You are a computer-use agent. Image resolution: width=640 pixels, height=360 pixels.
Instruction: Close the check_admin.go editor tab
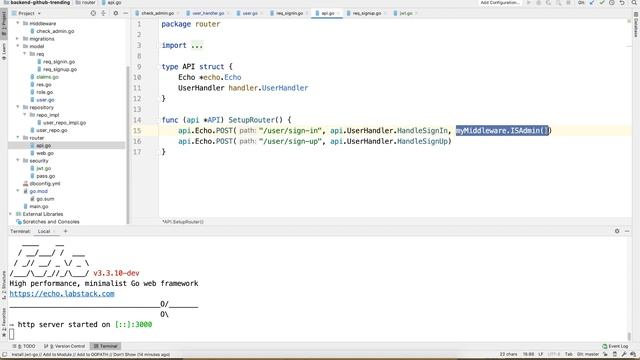pos(178,13)
